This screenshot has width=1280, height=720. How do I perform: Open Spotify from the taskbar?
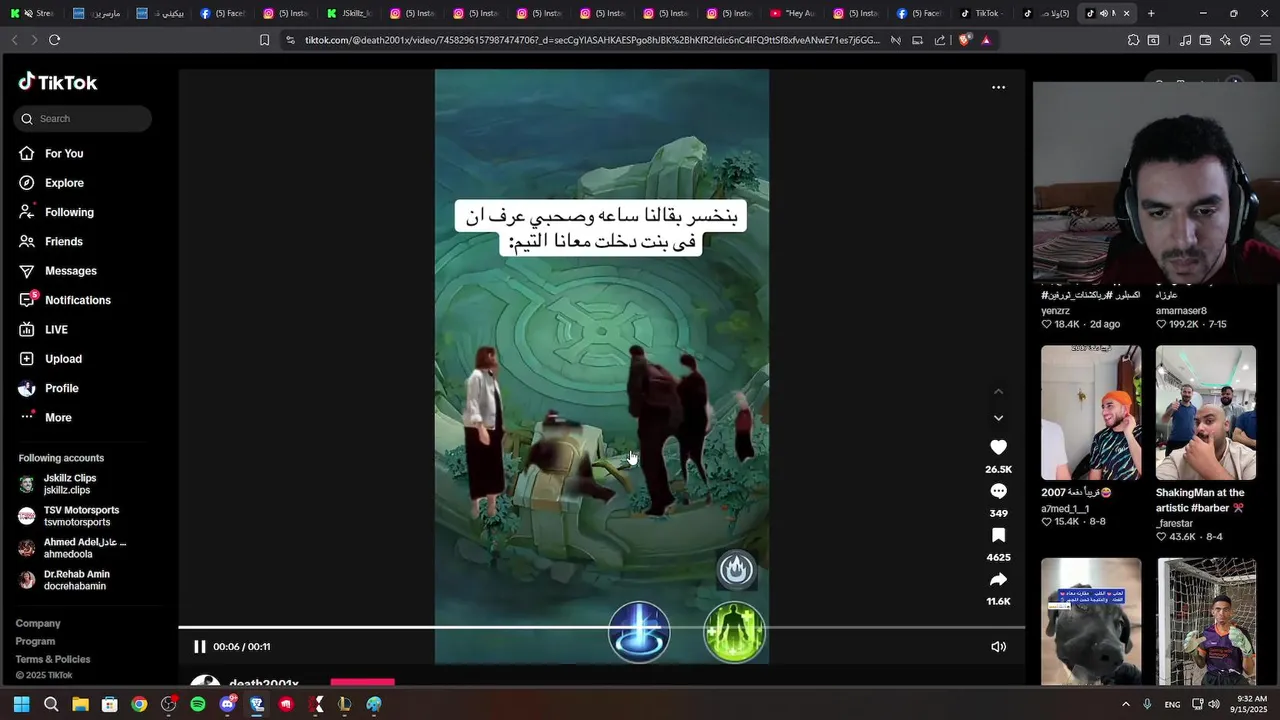point(198,704)
